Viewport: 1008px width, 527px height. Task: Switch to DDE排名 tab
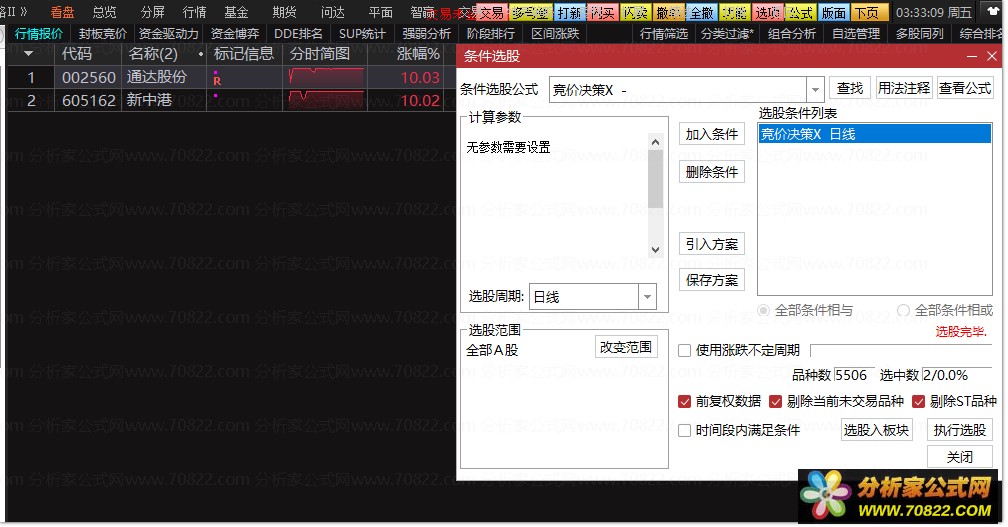[x=298, y=33]
